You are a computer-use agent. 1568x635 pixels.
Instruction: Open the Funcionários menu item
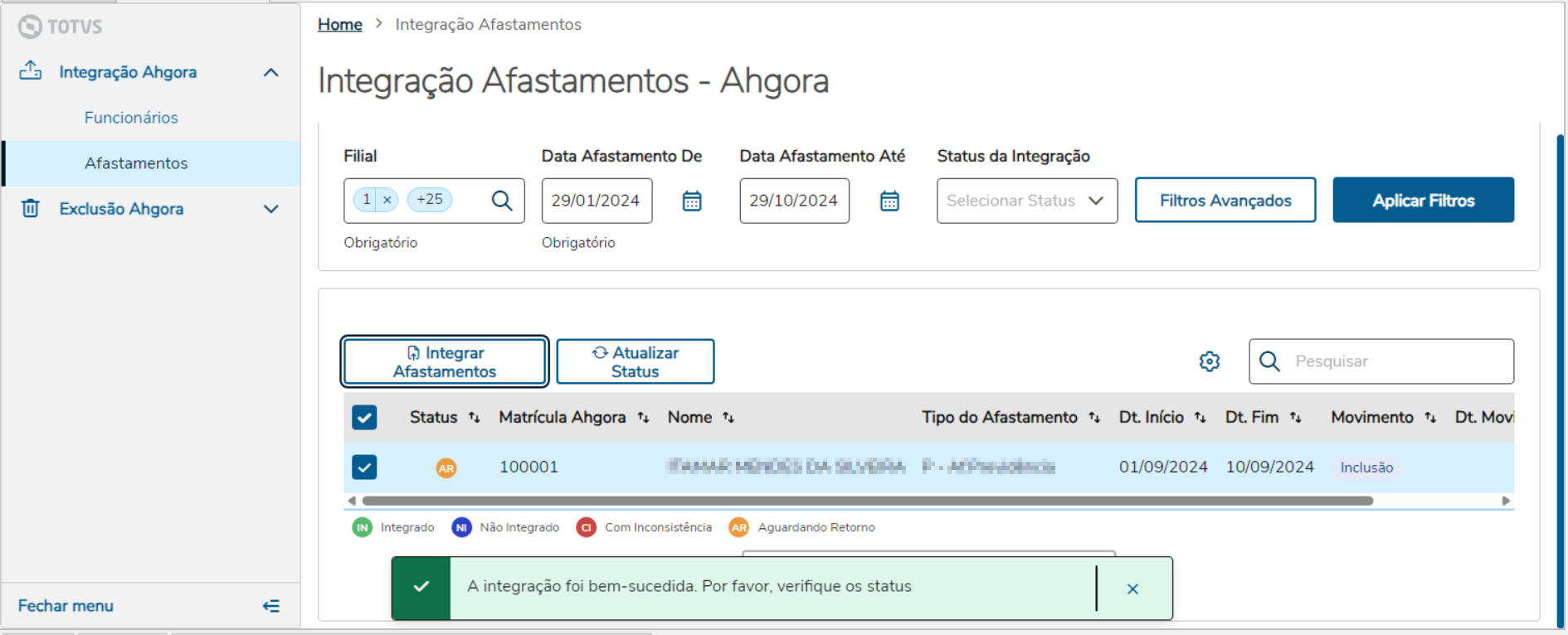(131, 118)
